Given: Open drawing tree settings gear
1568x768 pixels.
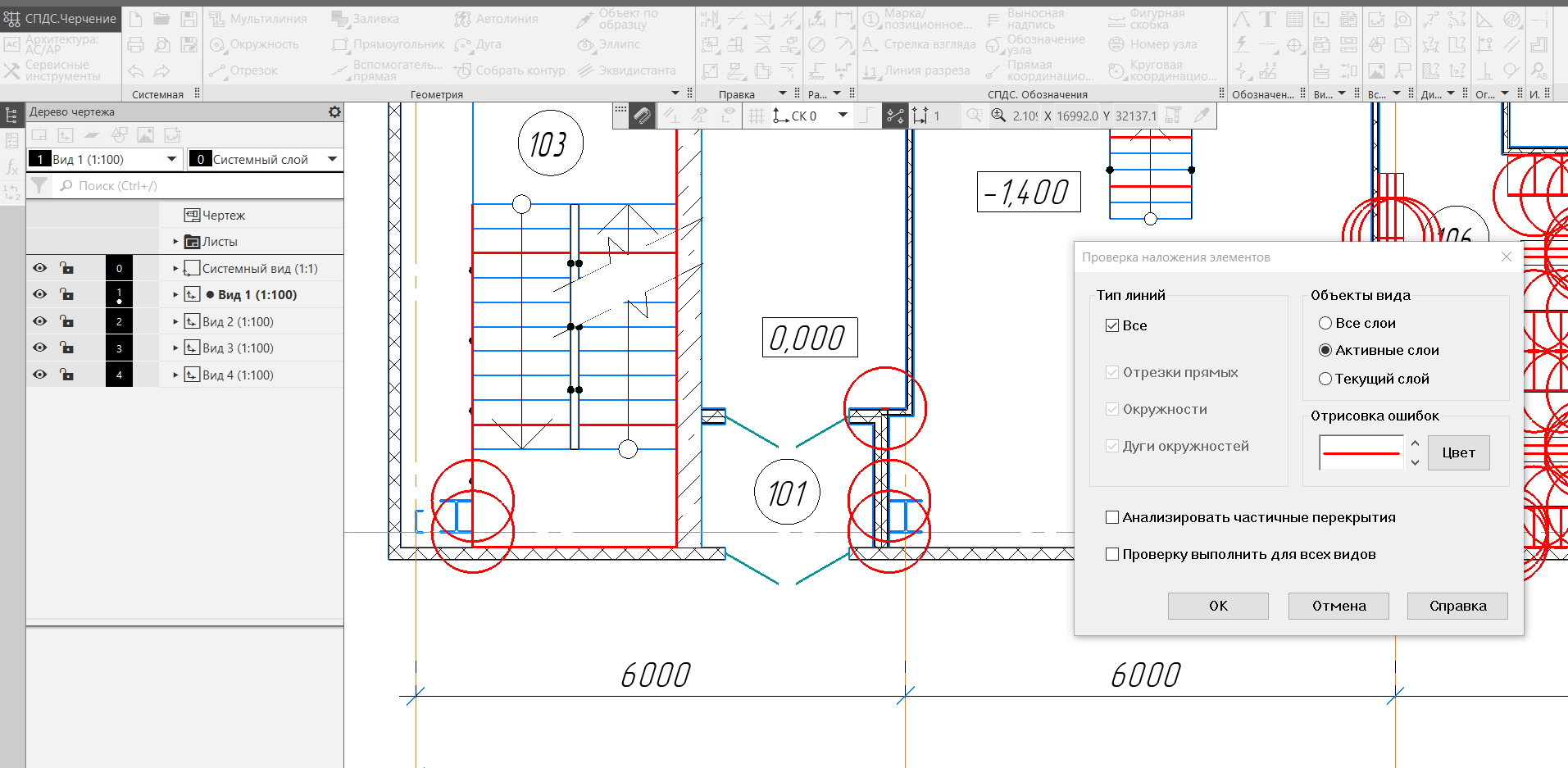Looking at the screenshot, I should click(334, 112).
